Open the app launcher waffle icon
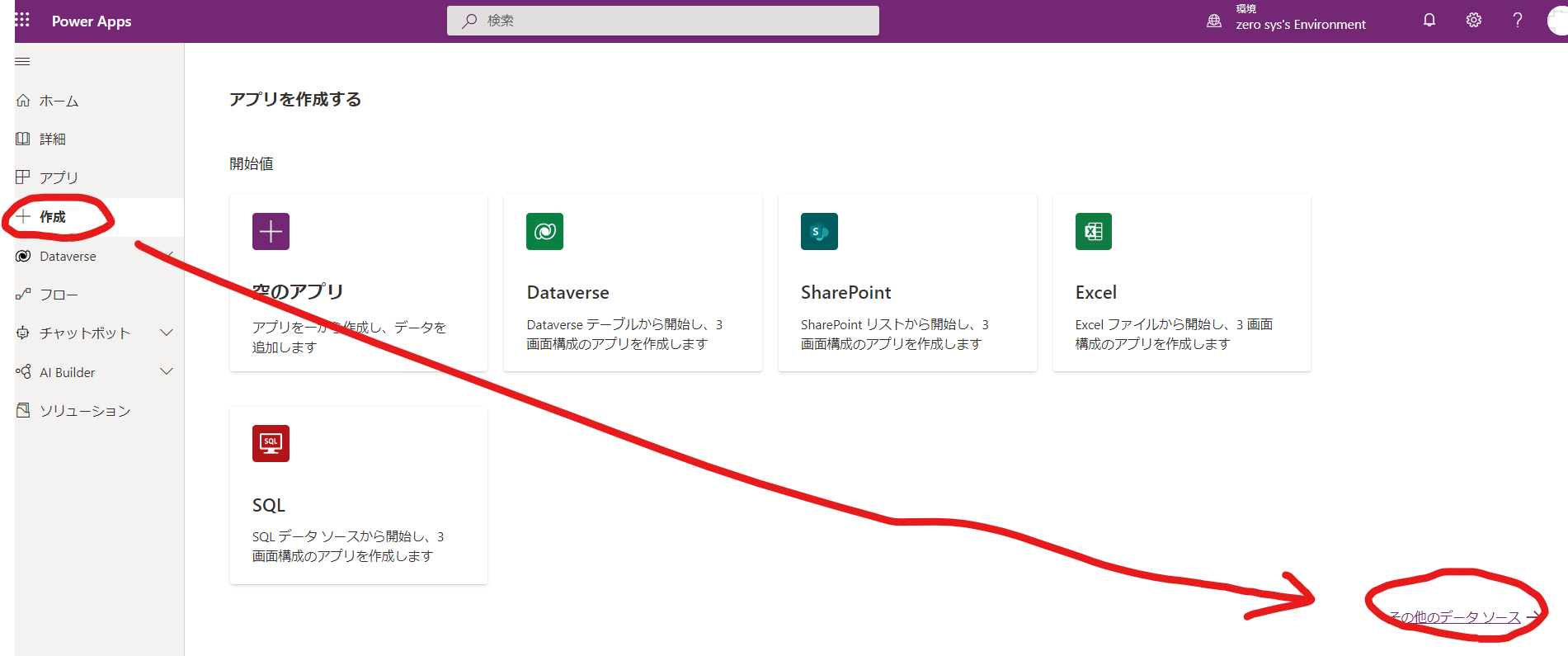 (22, 20)
